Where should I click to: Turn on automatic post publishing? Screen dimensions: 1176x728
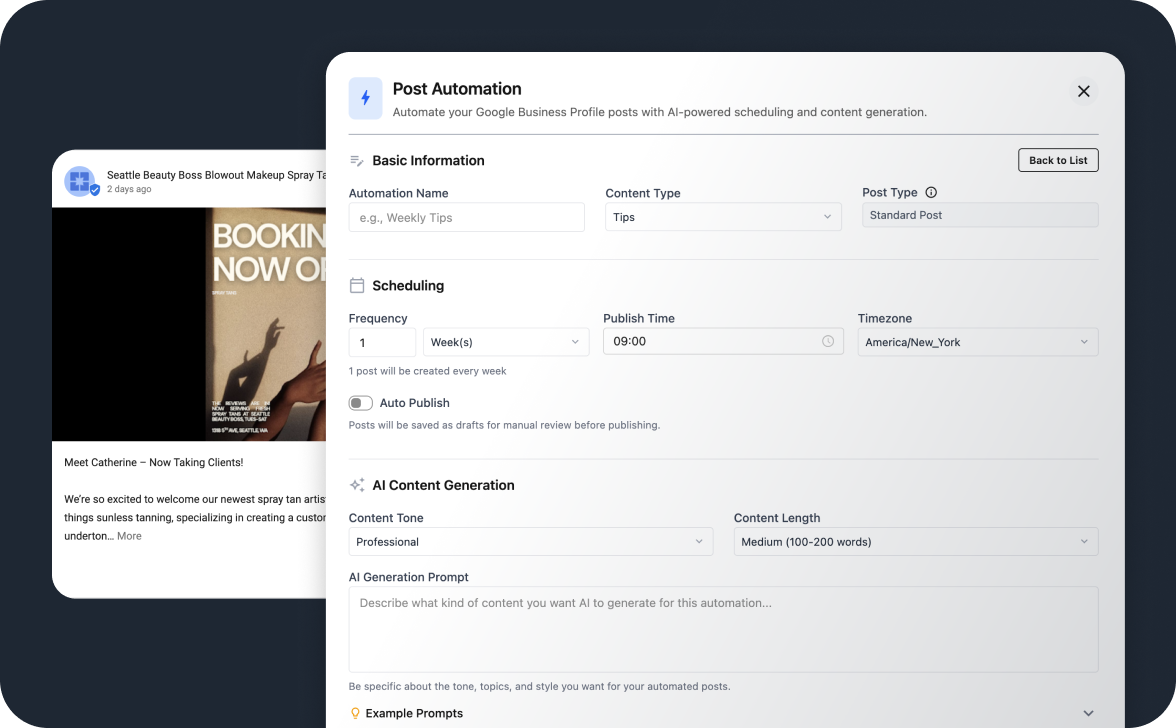pyautogui.click(x=360, y=402)
